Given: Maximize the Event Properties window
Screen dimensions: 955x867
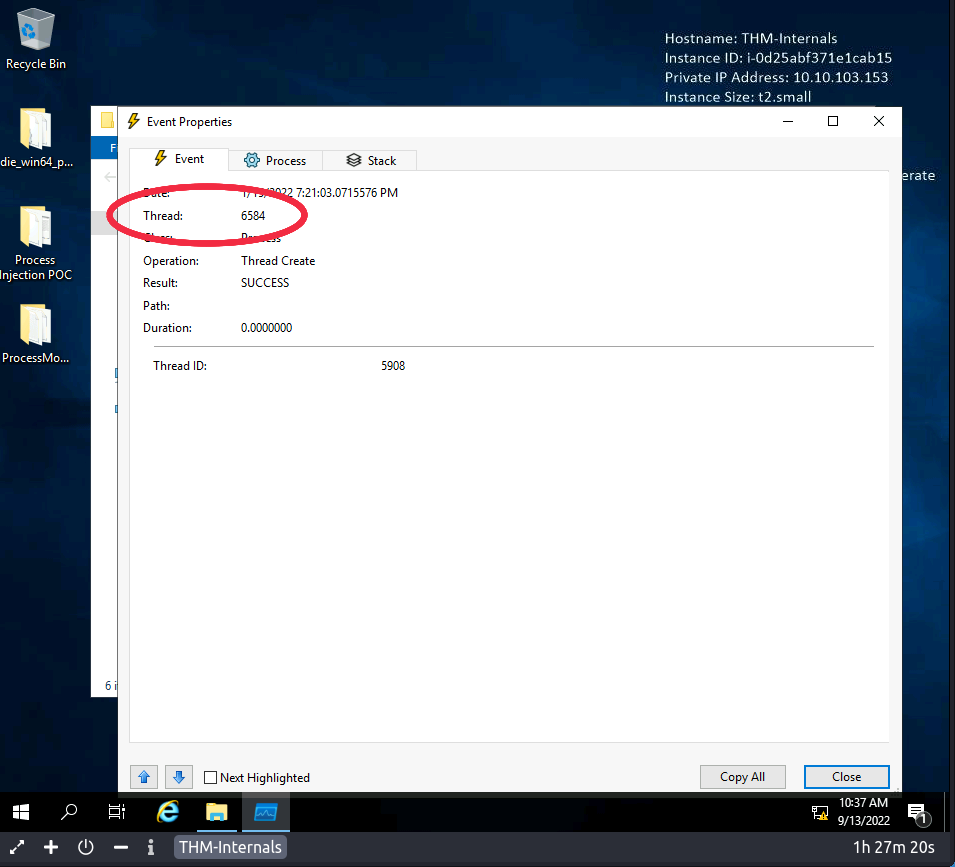Looking at the screenshot, I should (x=832, y=121).
